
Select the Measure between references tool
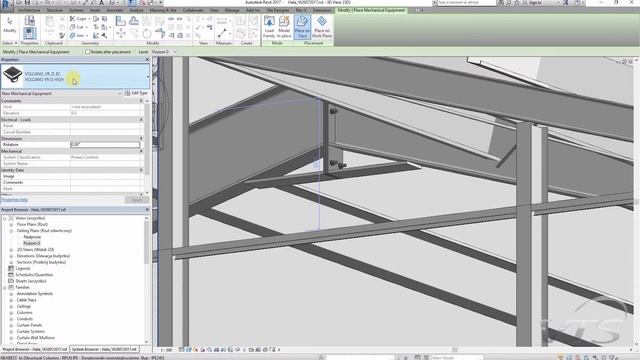(x=222, y=33)
